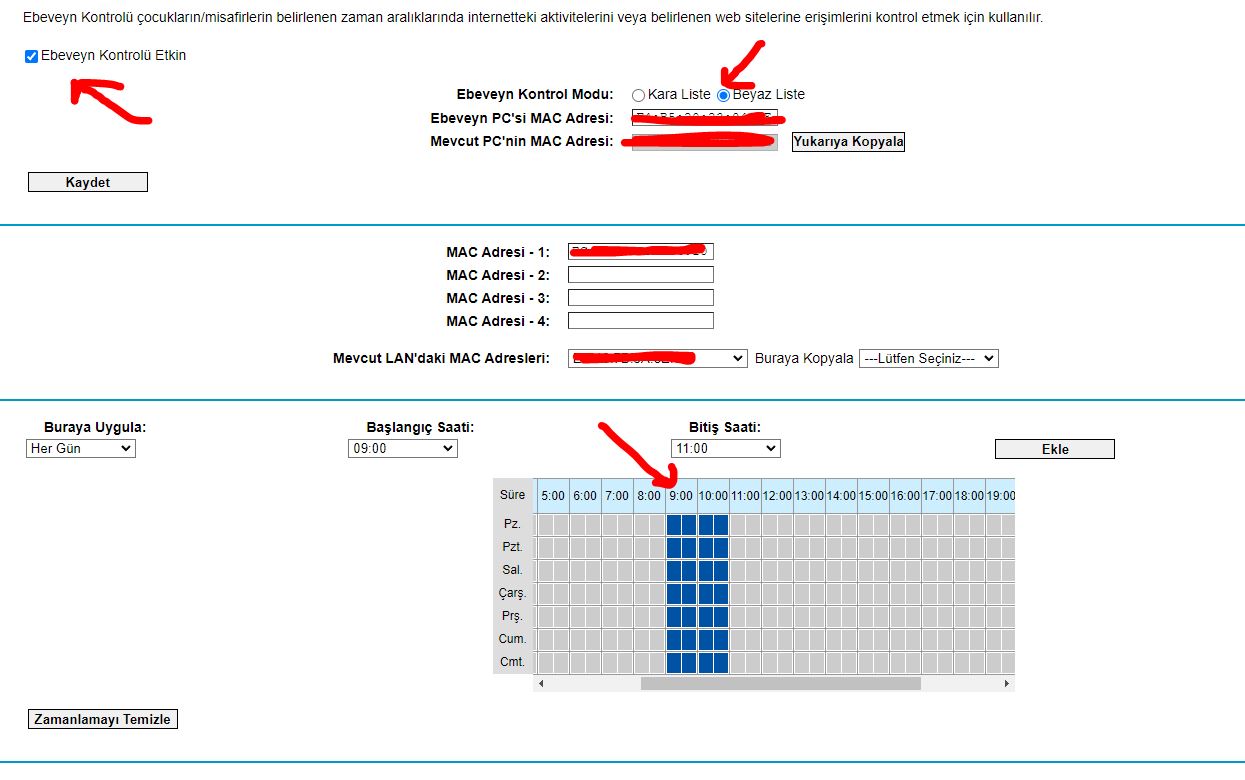This screenshot has height=780, width=1245.
Task: Click the 7:00 column header
Action: (x=617, y=495)
